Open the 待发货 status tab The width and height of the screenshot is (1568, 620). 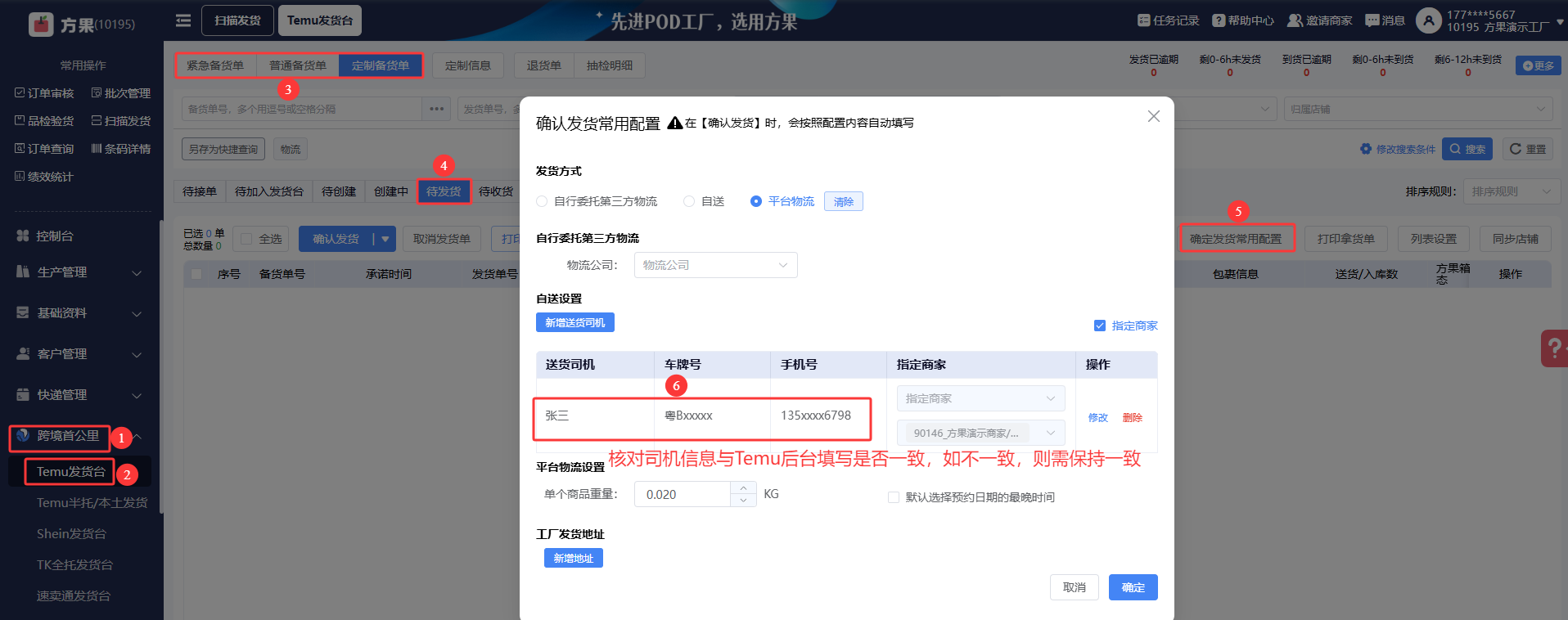(x=444, y=191)
